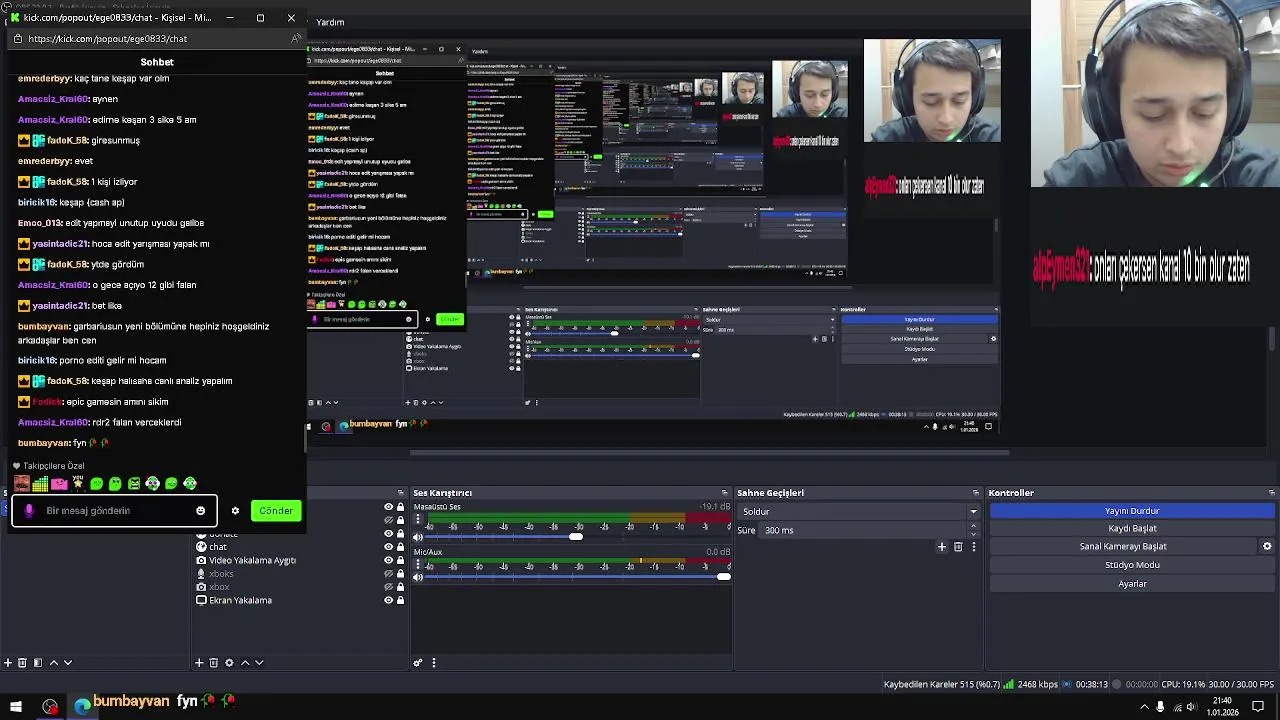This screenshot has width=1280, height=720.
Task: Open transition properties three-dot menu
Action: [973, 547]
